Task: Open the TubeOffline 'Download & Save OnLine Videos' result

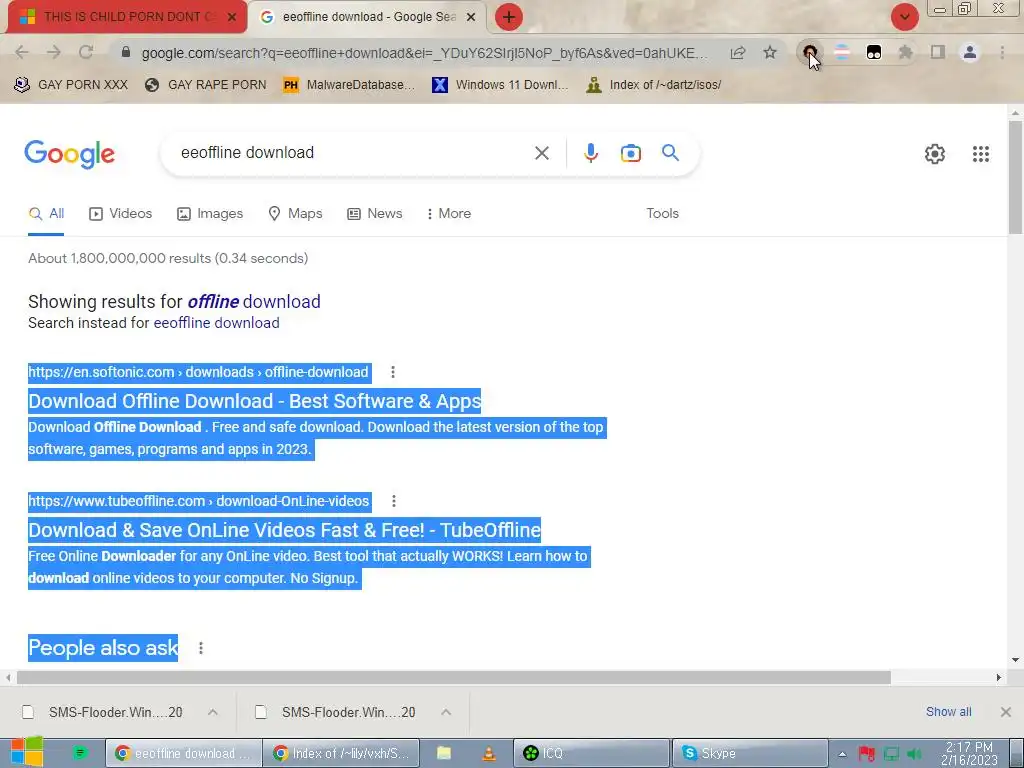Action: click(x=285, y=530)
